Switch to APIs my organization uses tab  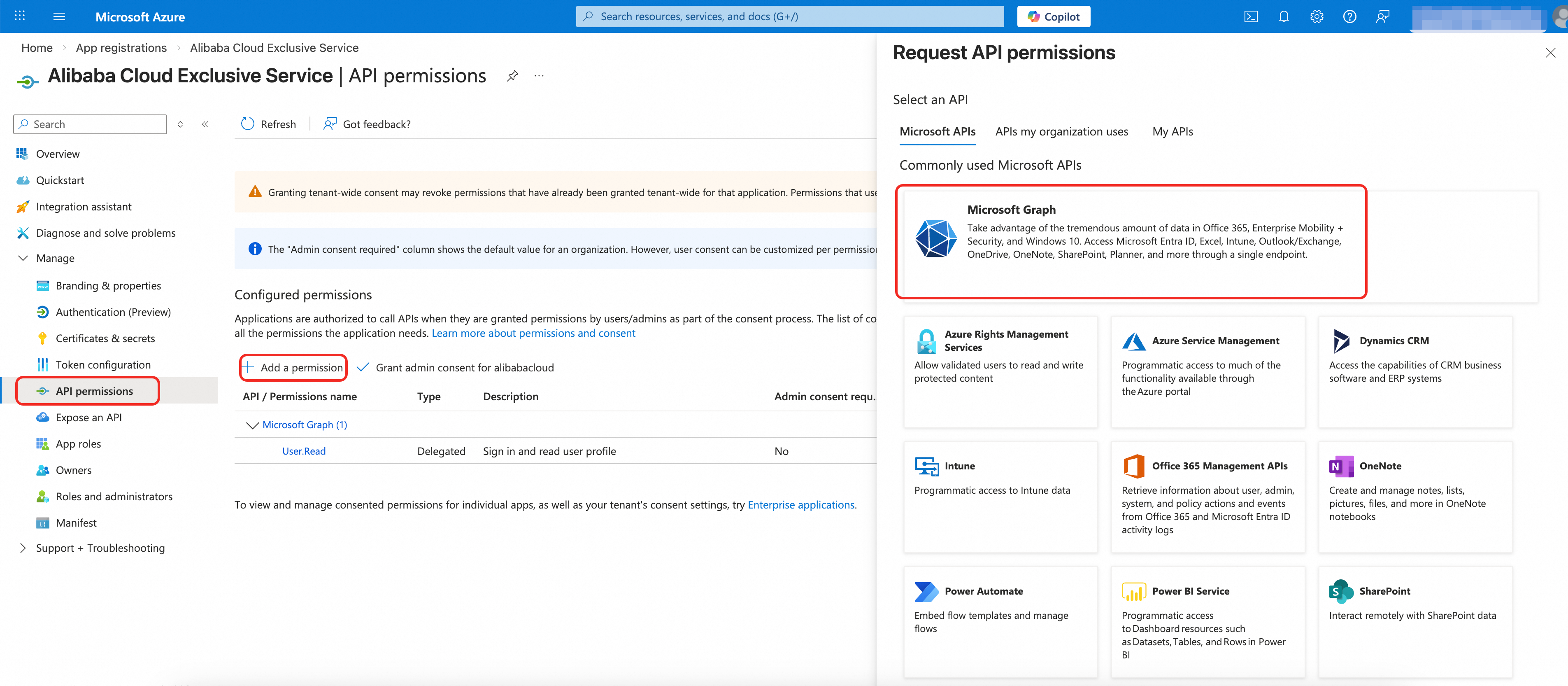(1061, 132)
